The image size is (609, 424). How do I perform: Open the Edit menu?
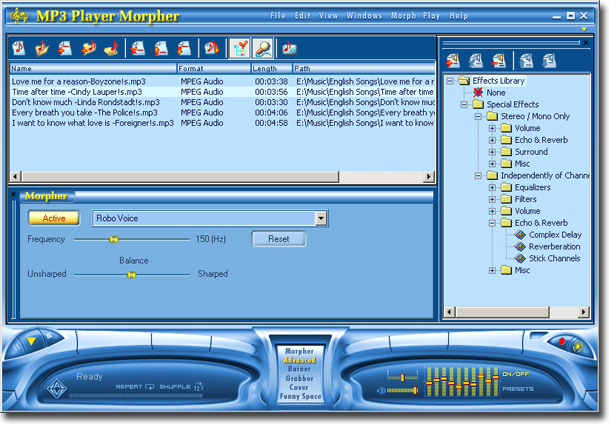(302, 16)
